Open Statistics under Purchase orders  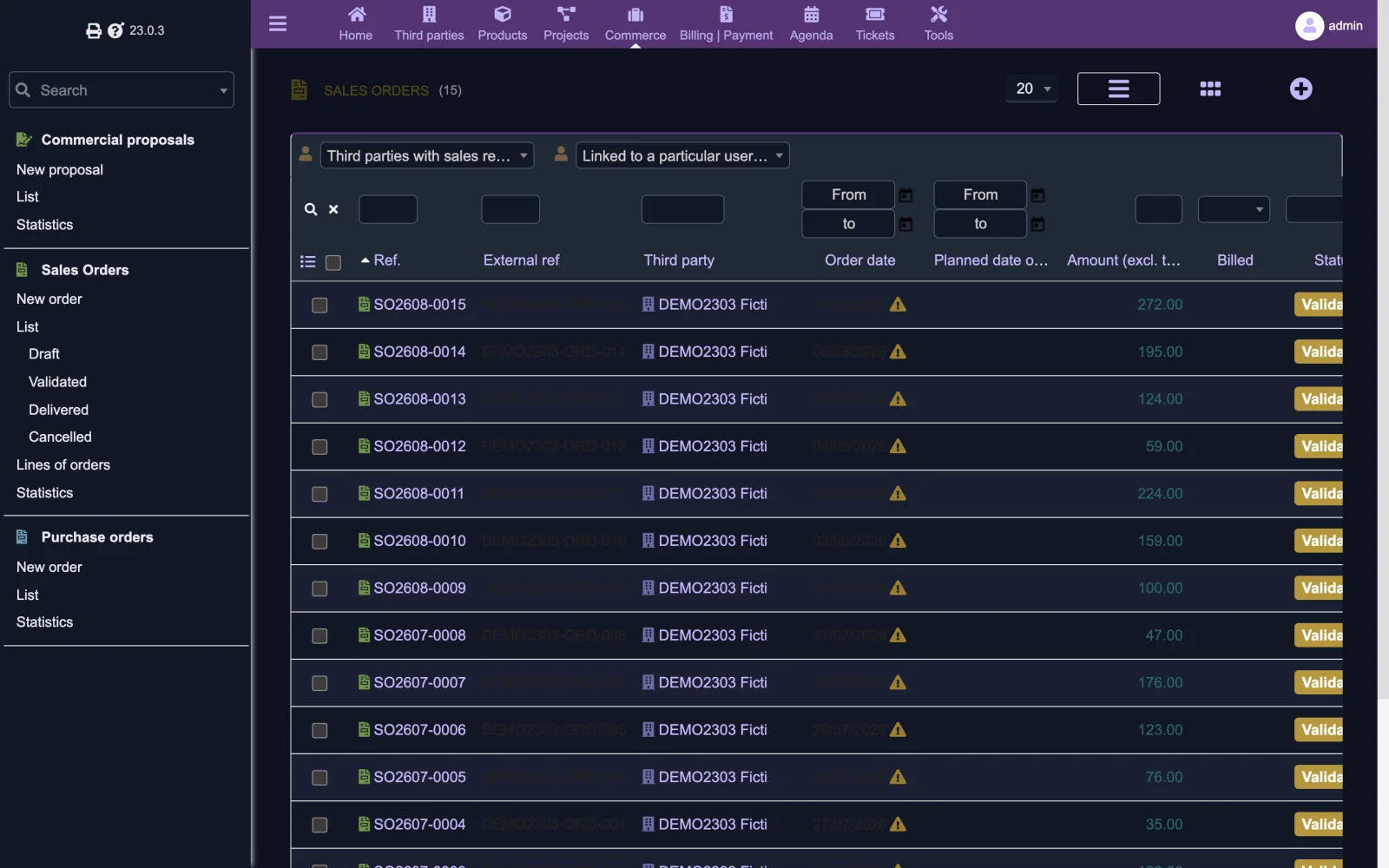pyautogui.click(x=45, y=622)
